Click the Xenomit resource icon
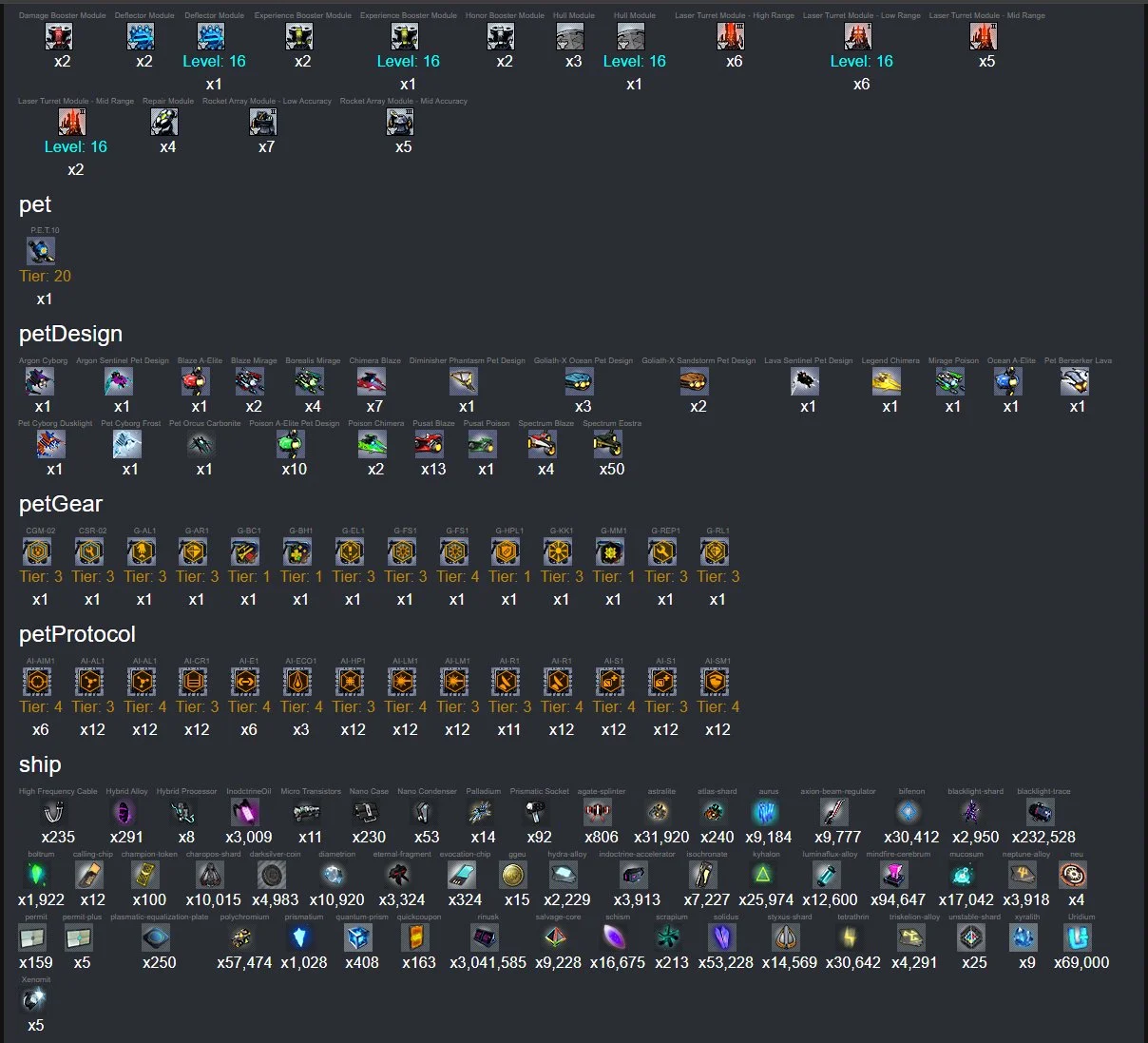The image size is (1148, 1043). pos(34,1001)
